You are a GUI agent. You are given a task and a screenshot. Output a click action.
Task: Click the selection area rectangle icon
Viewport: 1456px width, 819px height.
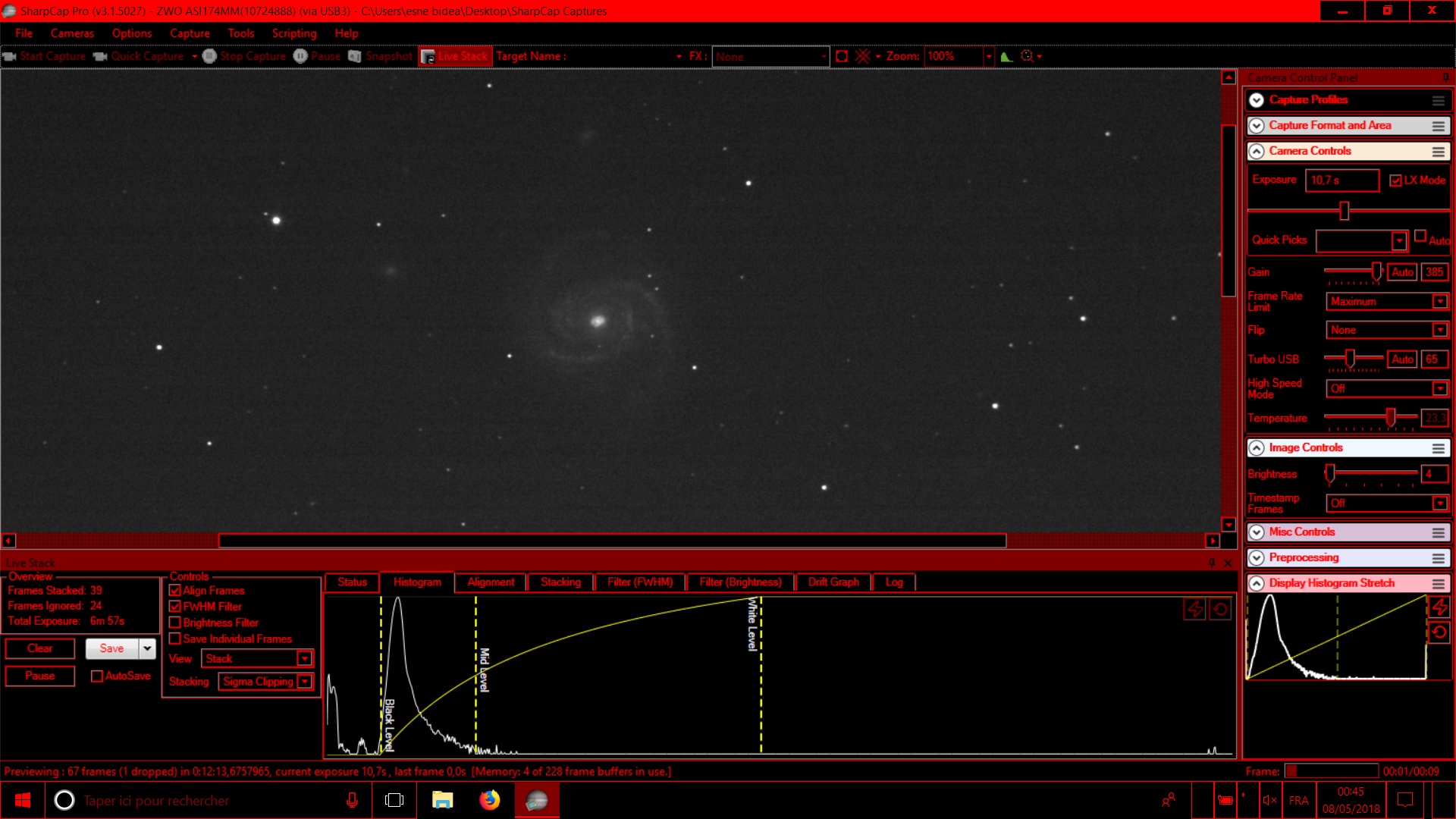(841, 56)
